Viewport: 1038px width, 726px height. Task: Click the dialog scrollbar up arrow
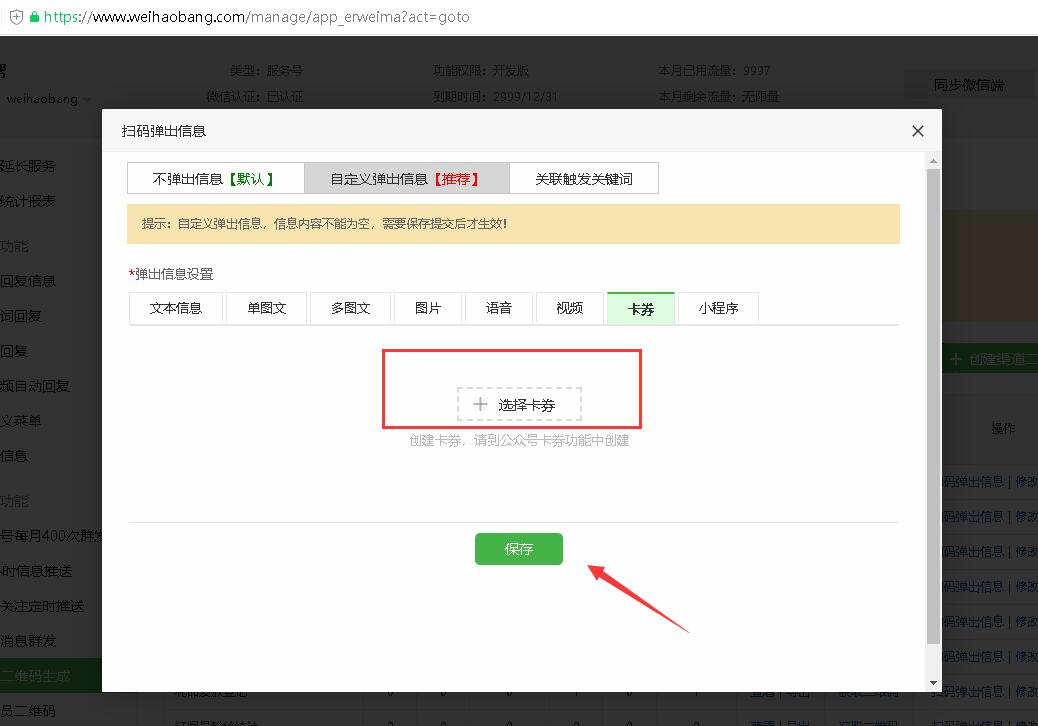(933, 161)
